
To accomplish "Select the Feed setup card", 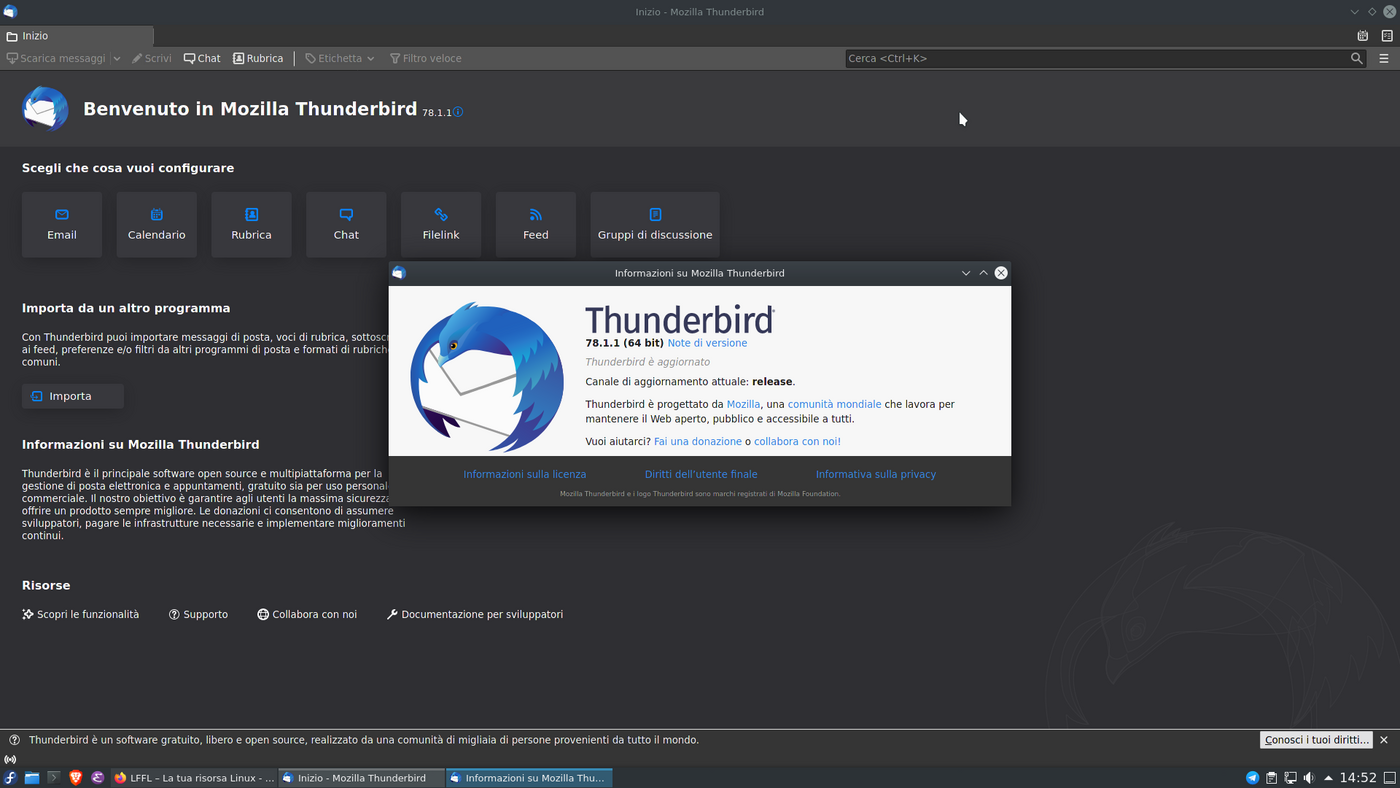I will click(x=535, y=224).
